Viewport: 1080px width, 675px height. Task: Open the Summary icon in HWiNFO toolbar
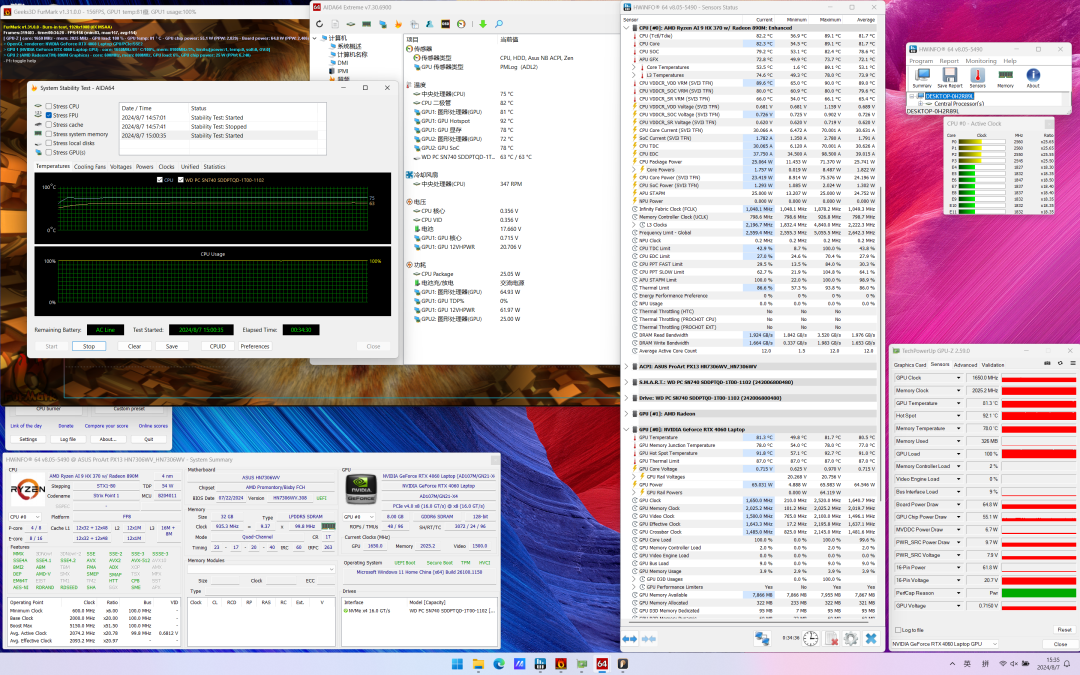(x=922, y=77)
